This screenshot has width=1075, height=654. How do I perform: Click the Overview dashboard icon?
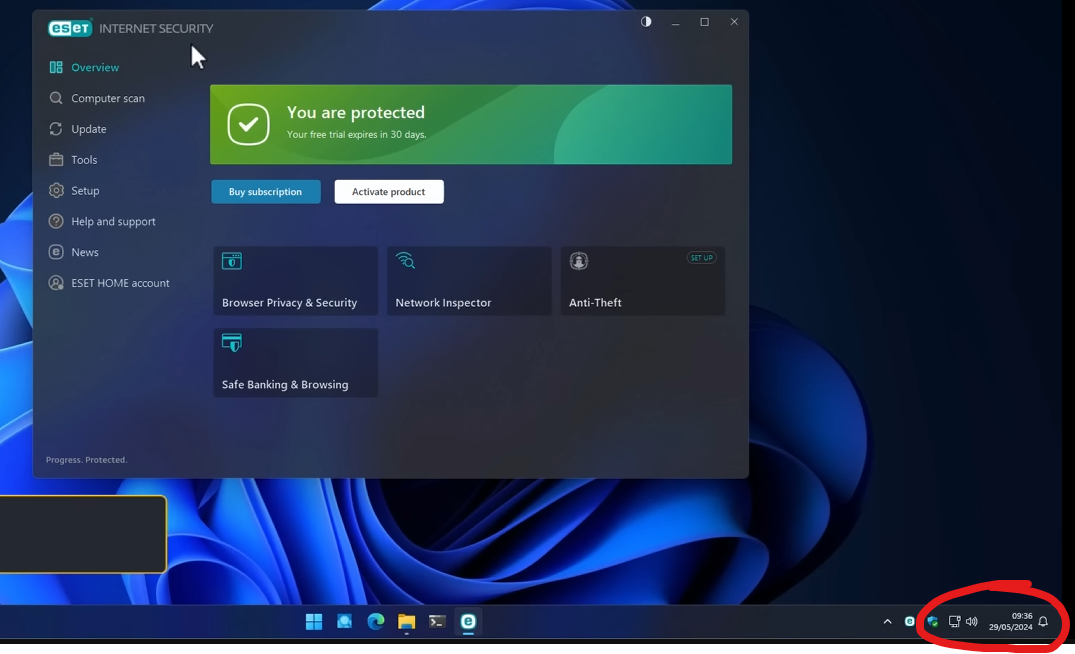56,67
